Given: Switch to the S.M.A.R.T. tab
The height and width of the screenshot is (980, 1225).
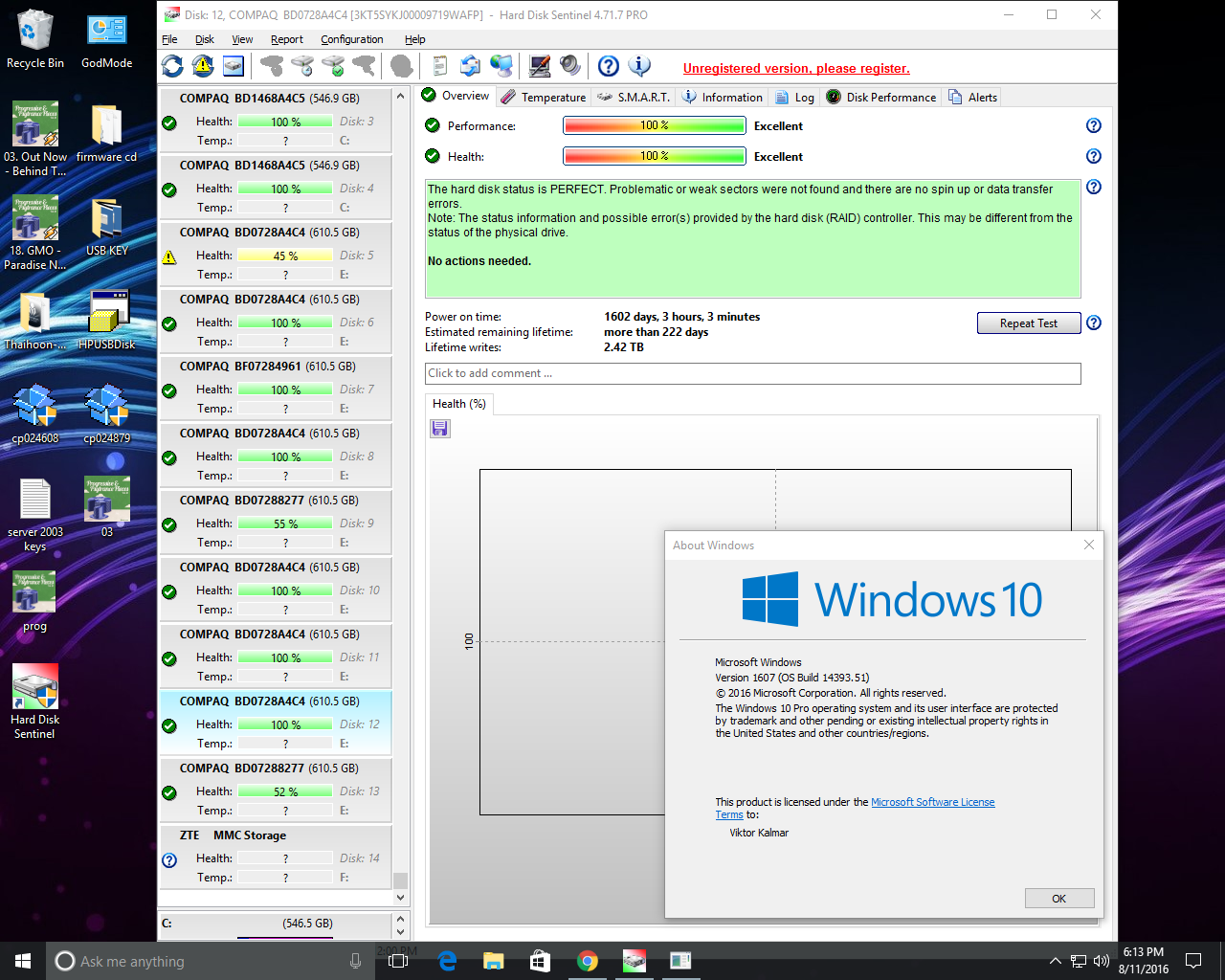Looking at the screenshot, I should pyautogui.click(x=634, y=97).
